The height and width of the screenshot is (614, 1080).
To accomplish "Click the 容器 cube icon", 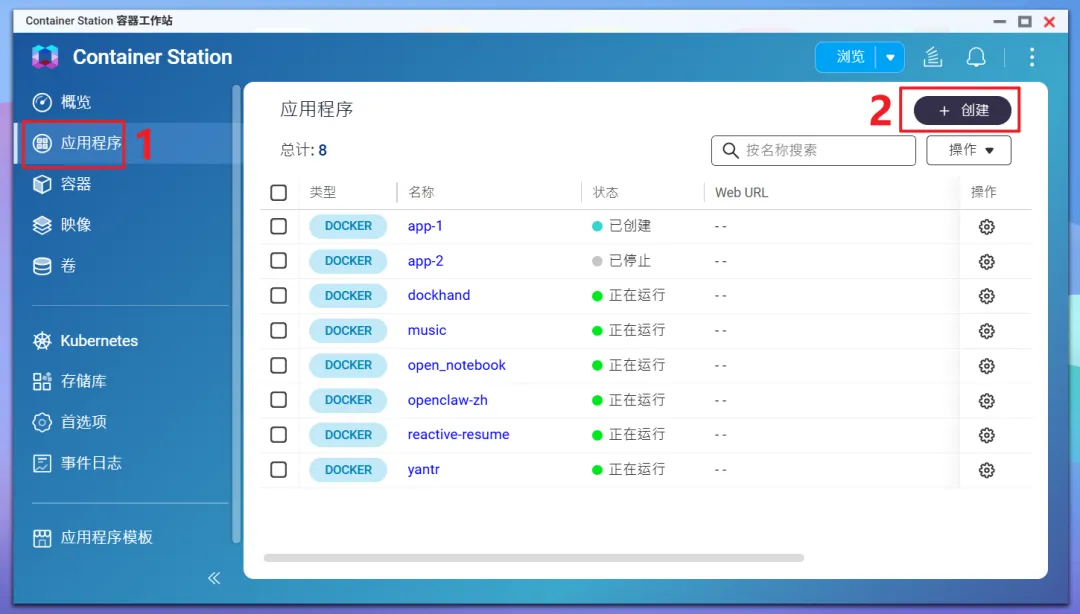I will coord(42,184).
